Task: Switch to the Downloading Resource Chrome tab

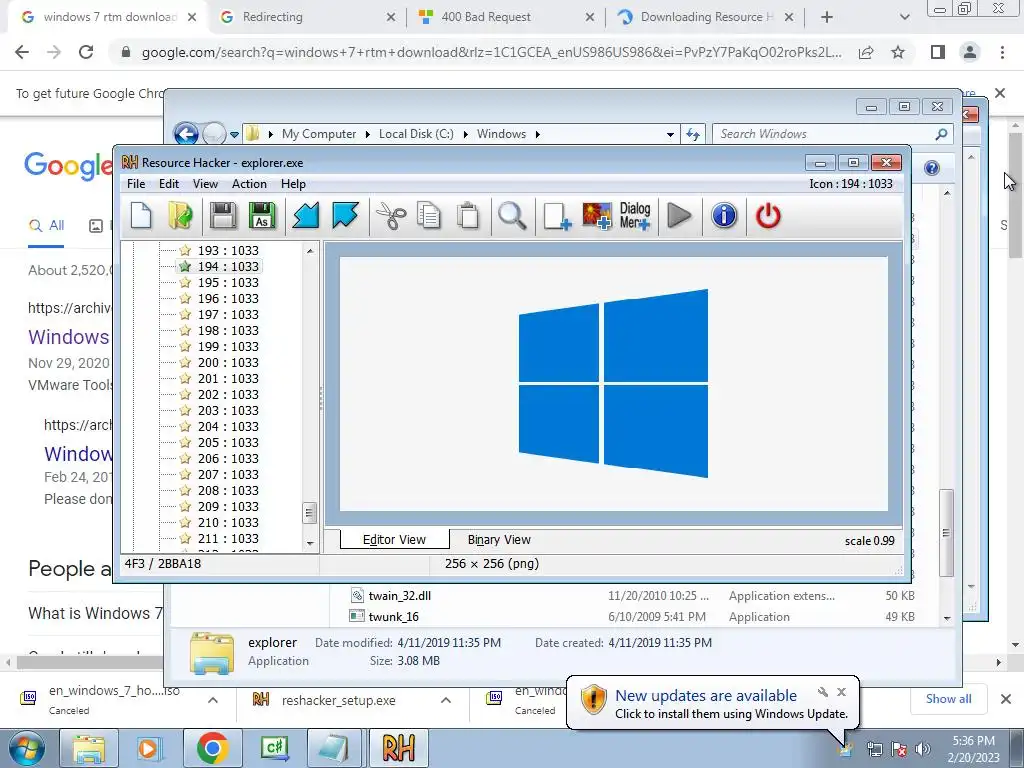Action: (x=707, y=17)
